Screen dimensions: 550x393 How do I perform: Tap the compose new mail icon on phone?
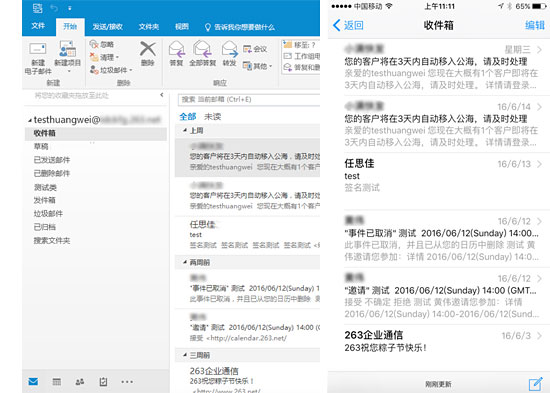point(536,384)
